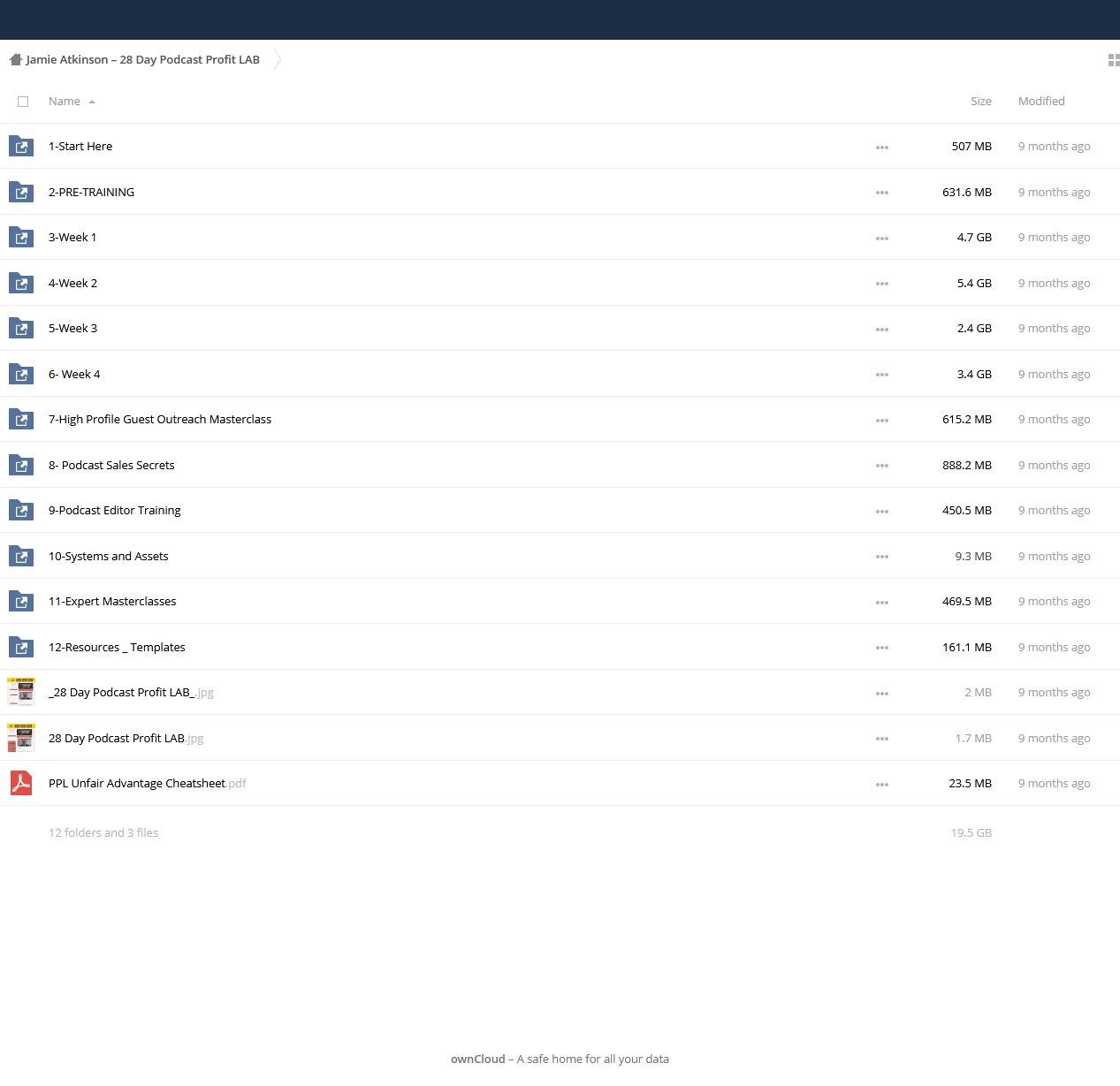Click the folder icon for 12-Resources _ Templates
The image size is (1120, 1086).
21,647
